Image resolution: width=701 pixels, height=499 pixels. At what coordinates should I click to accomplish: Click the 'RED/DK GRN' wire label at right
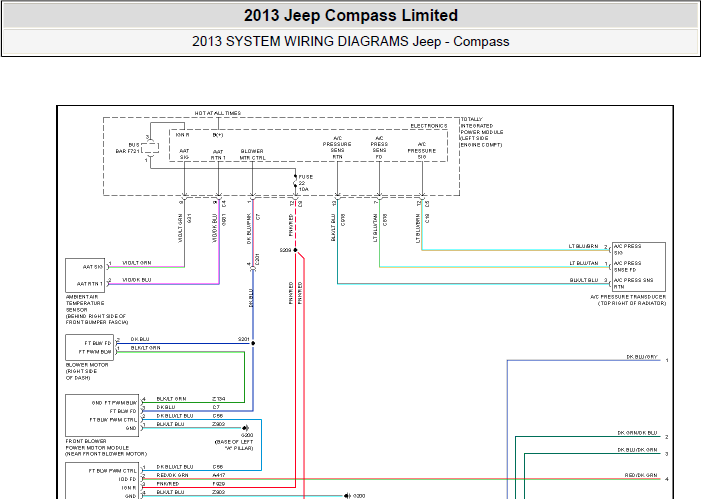641,475
